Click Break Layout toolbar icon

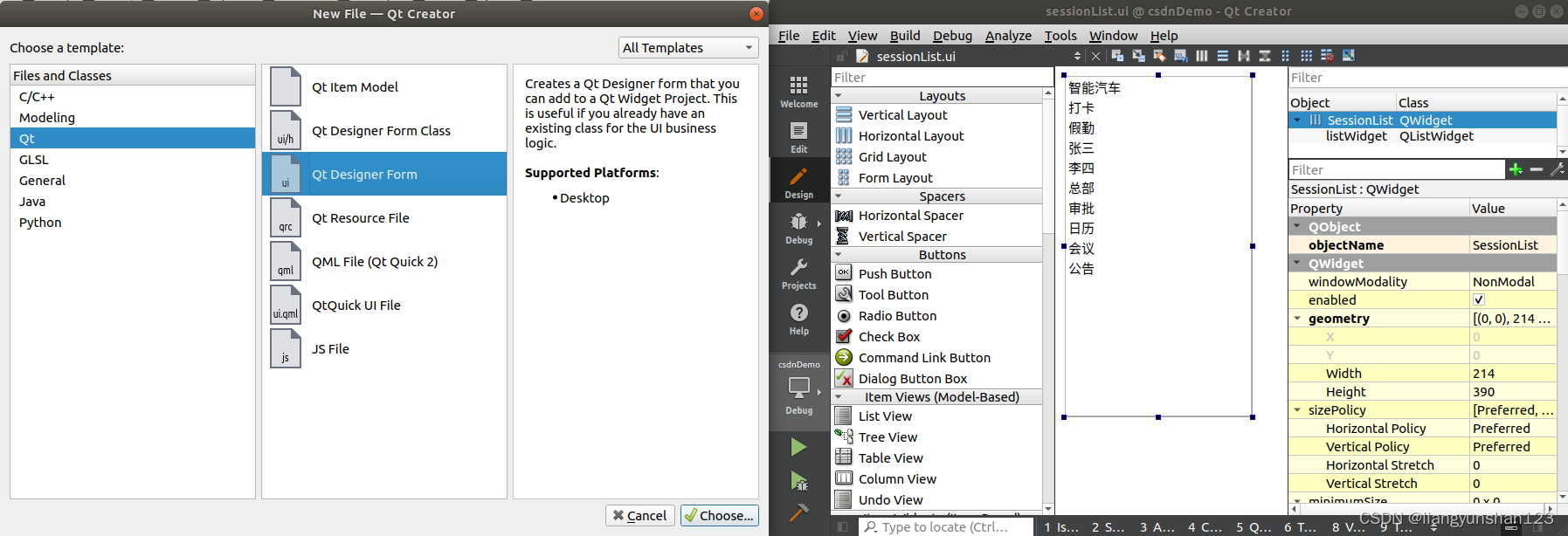(1327, 56)
